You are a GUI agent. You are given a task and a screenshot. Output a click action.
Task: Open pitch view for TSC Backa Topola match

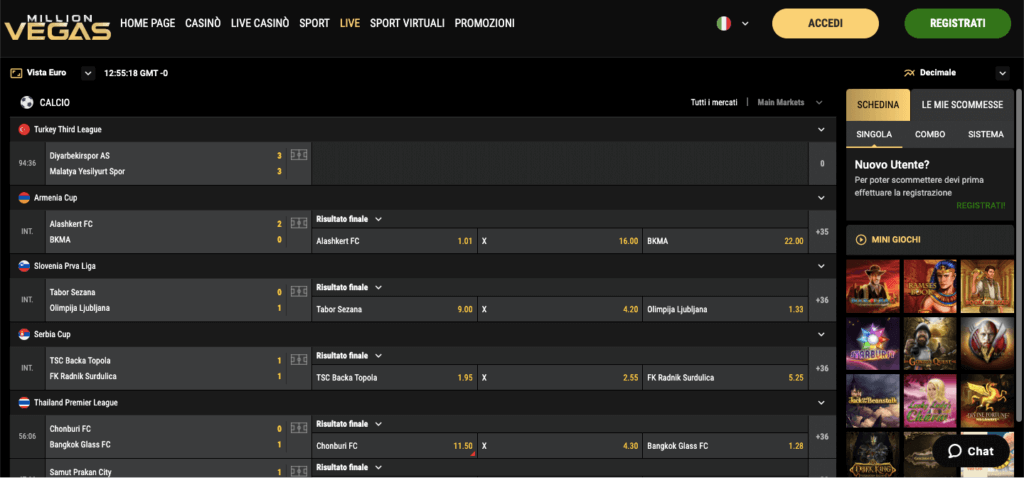point(298,360)
